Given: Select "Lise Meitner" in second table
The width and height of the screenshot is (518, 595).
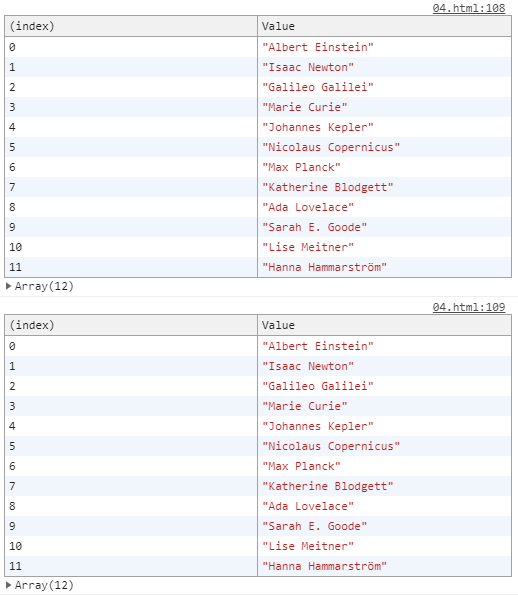Looking at the screenshot, I should coord(308,546).
